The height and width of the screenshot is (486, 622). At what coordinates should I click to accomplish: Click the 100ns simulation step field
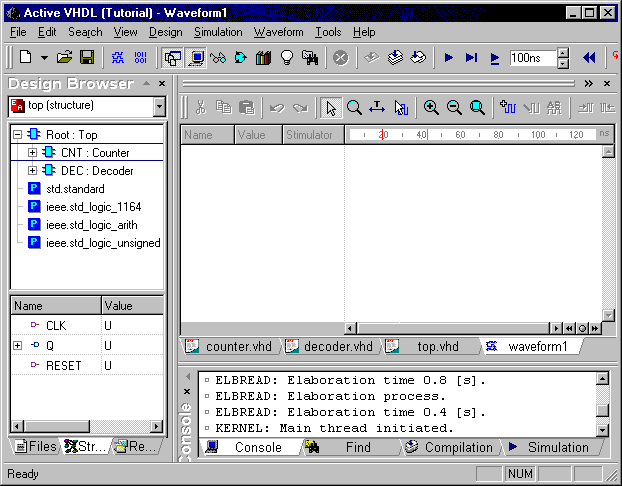click(x=531, y=58)
